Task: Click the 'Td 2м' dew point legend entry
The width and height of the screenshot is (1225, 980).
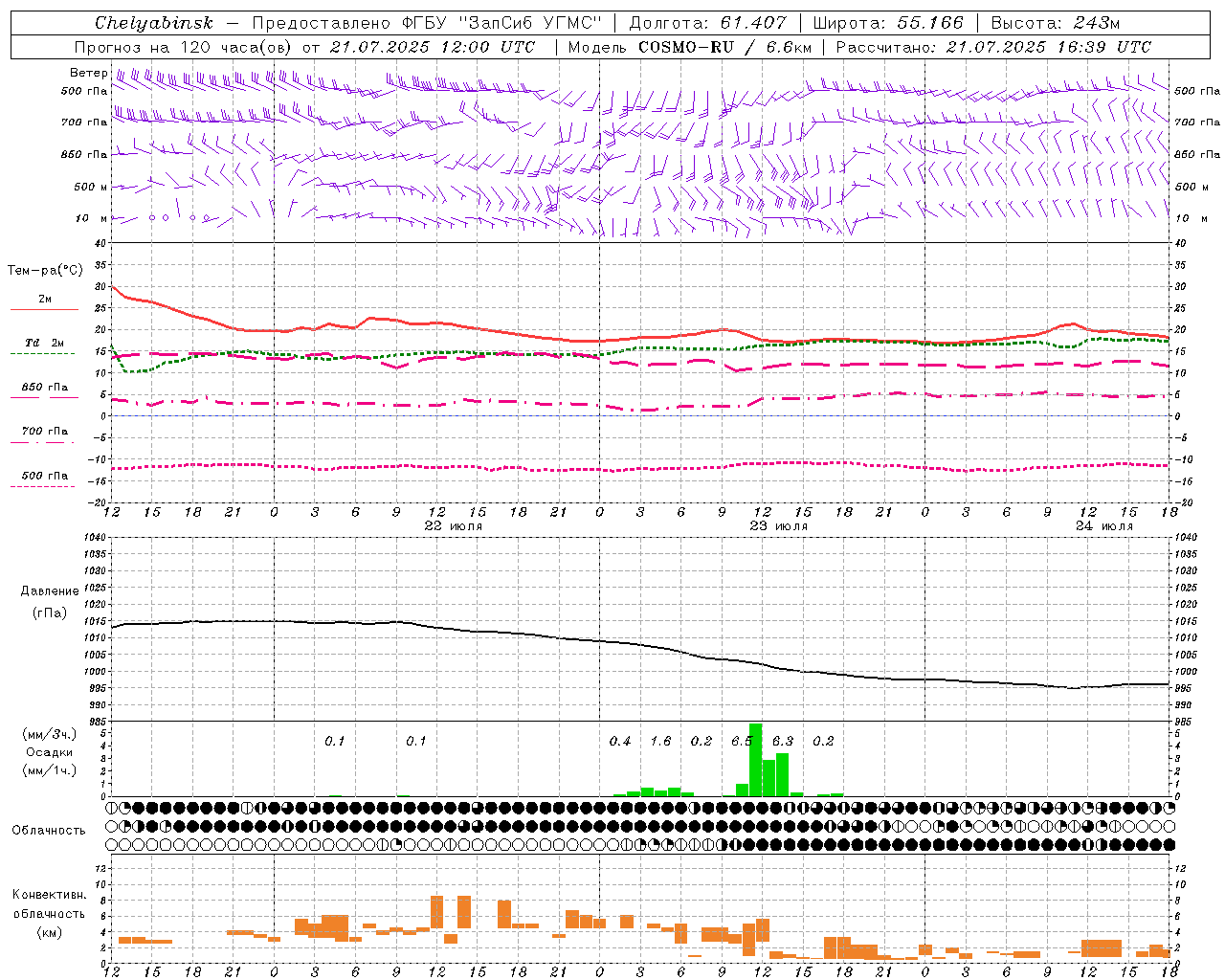Action: tap(44, 346)
